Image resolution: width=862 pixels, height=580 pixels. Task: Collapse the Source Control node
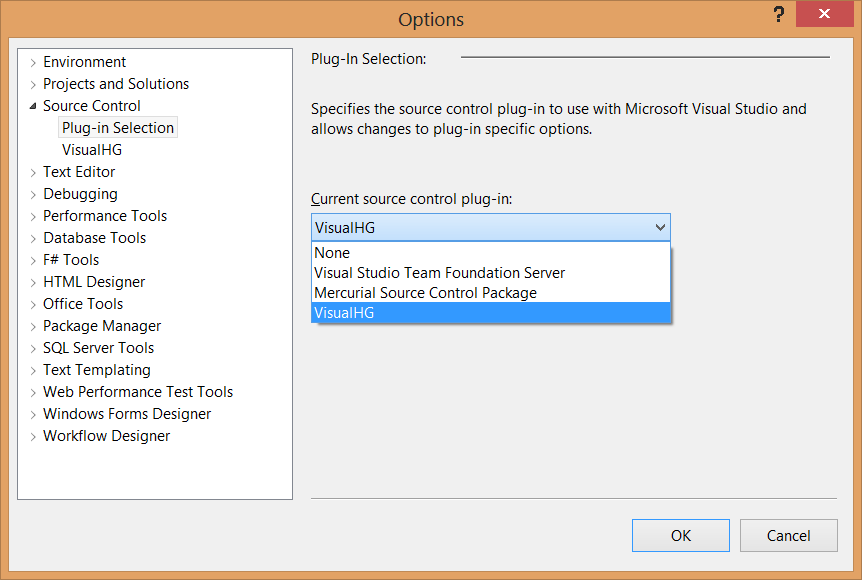pos(33,106)
